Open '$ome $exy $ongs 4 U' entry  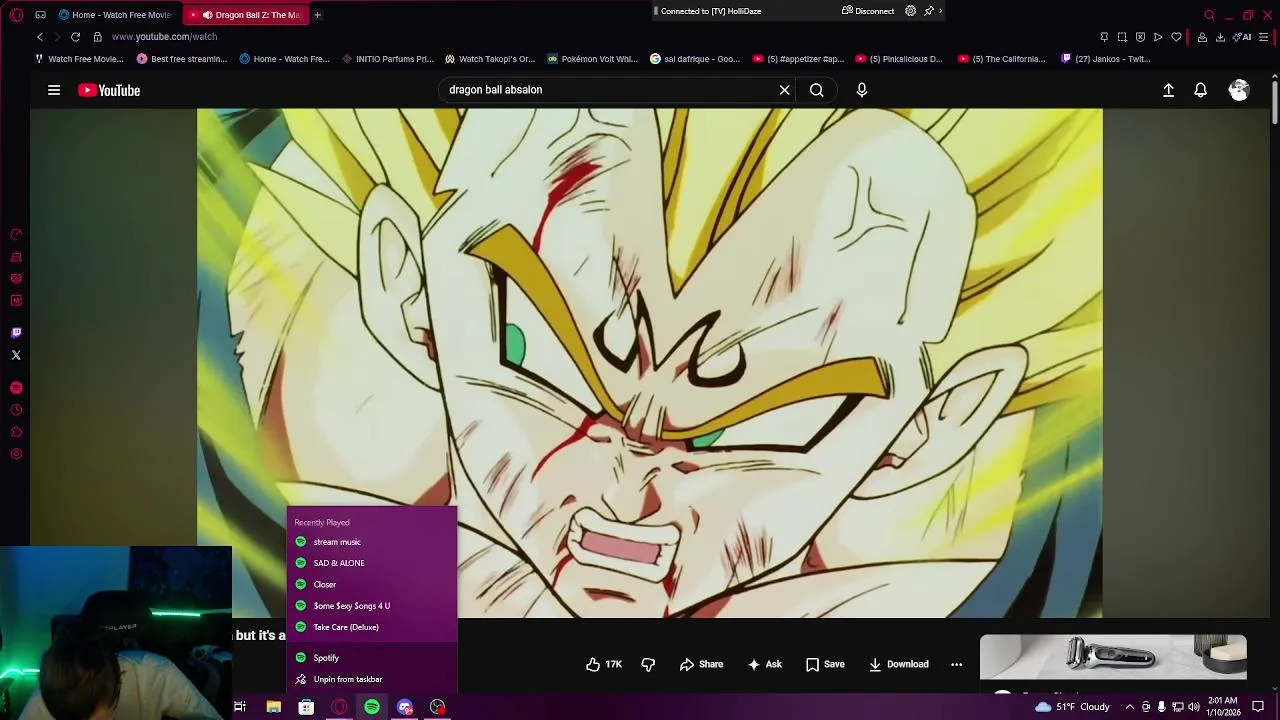click(x=372, y=606)
